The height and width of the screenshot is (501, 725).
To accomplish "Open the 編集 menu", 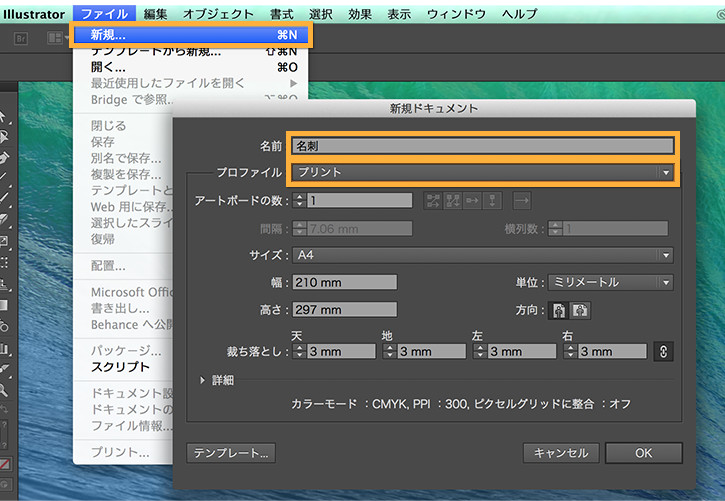I will (155, 14).
